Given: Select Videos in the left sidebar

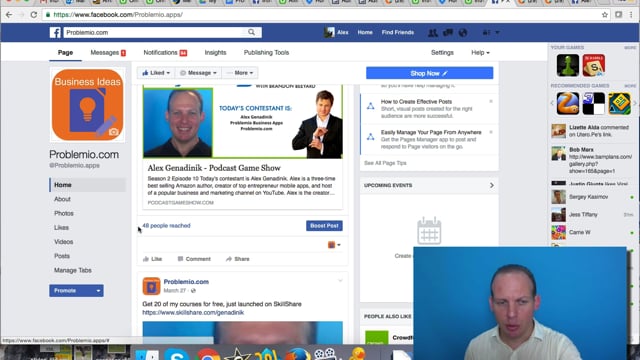Looking at the screenshot, I should [x=64, y=242].
